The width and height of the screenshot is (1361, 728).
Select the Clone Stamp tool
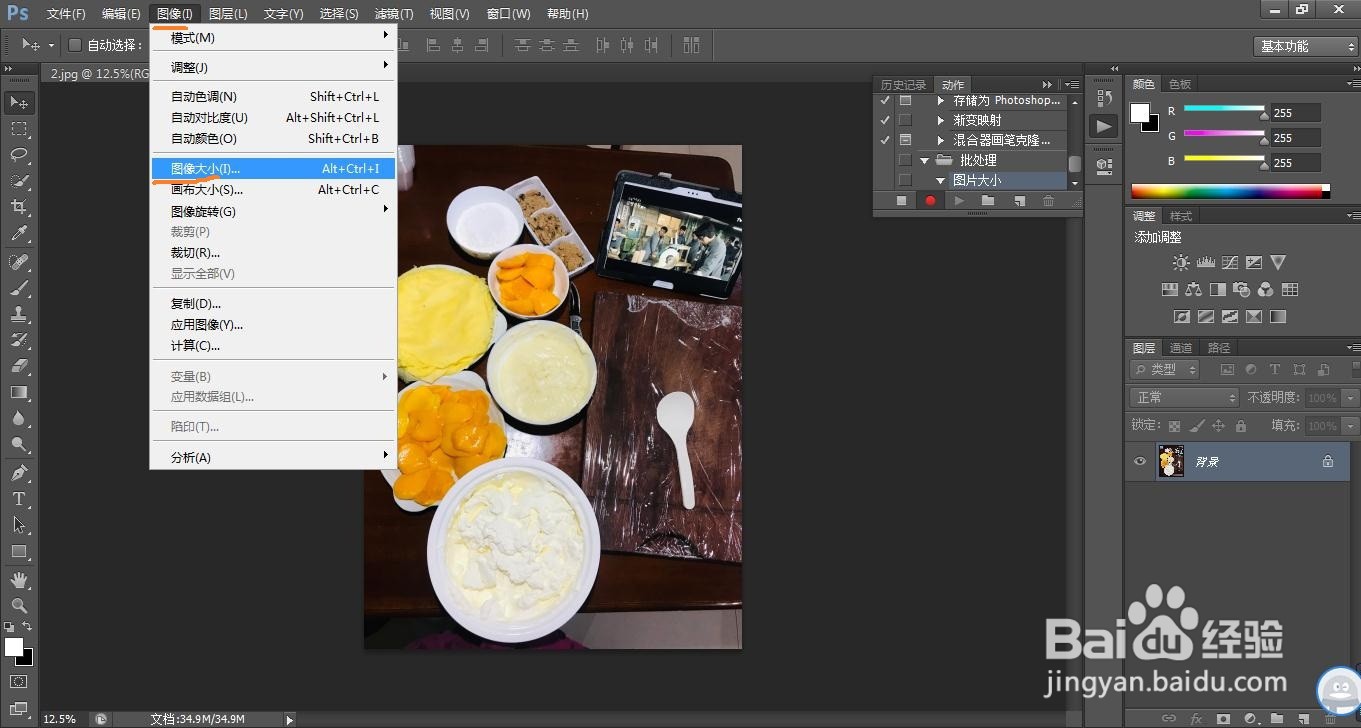pos(19,314)
